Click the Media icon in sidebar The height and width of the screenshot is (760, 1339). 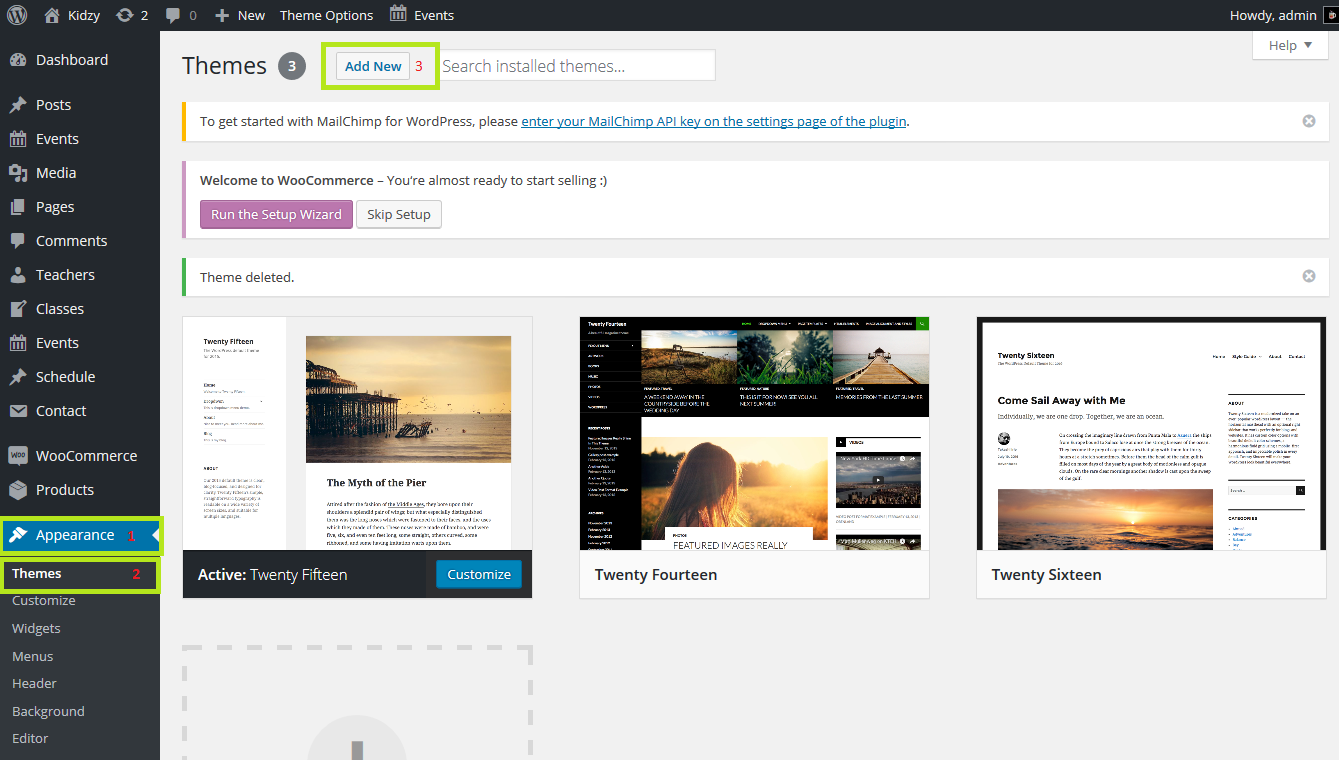pyautogui.click(x=18, y=173)
